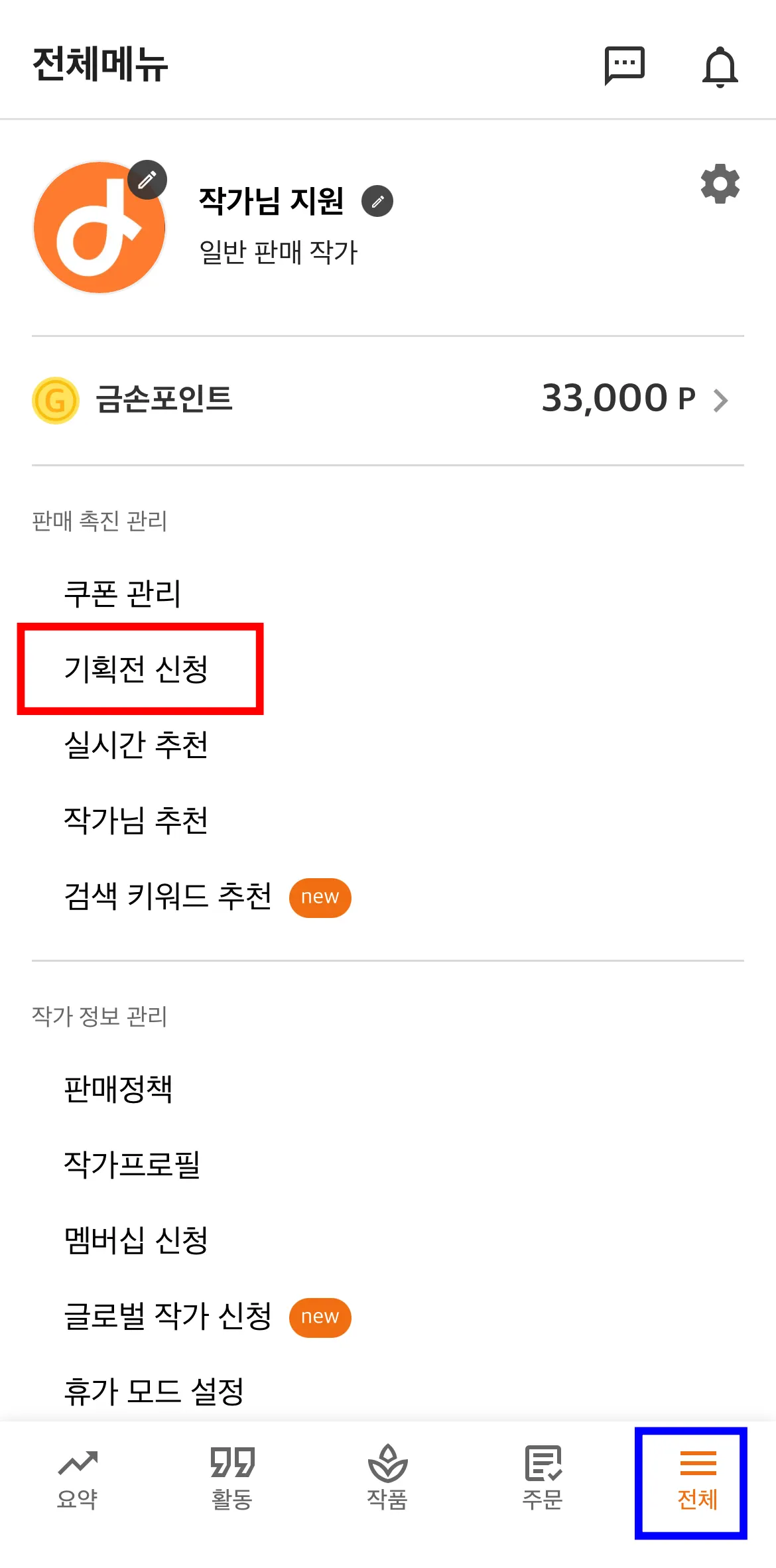Tap the 33,000 P points value
Screen dimensions: 776x1568
618,399
